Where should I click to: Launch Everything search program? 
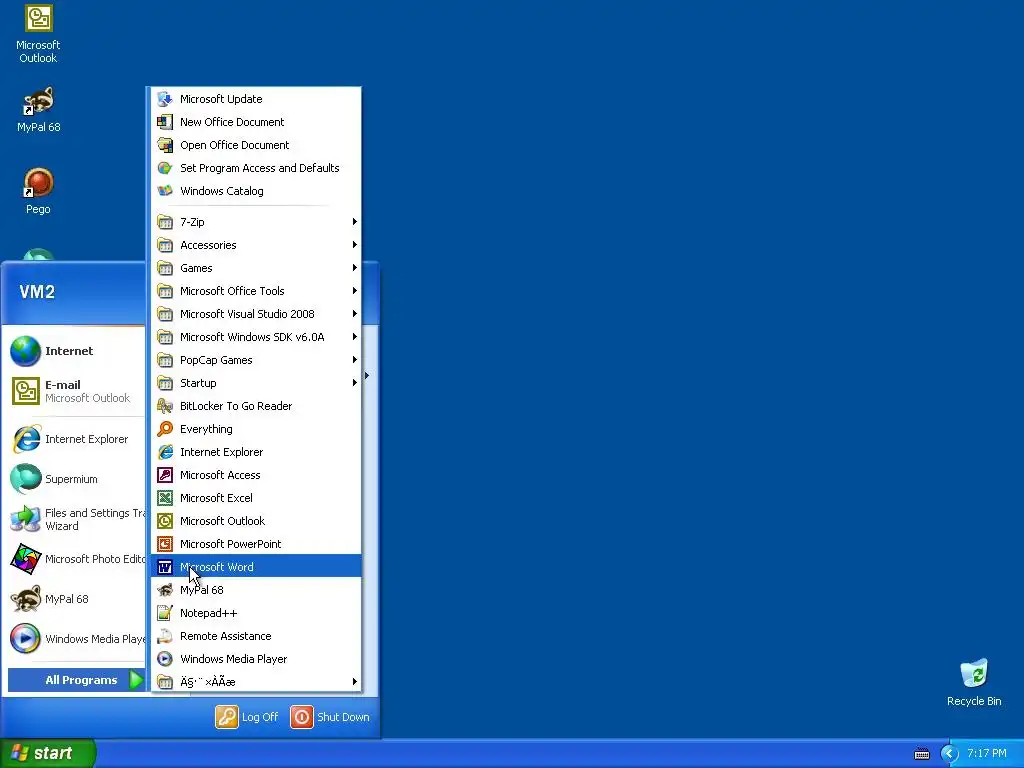click(x=255, y=429)
